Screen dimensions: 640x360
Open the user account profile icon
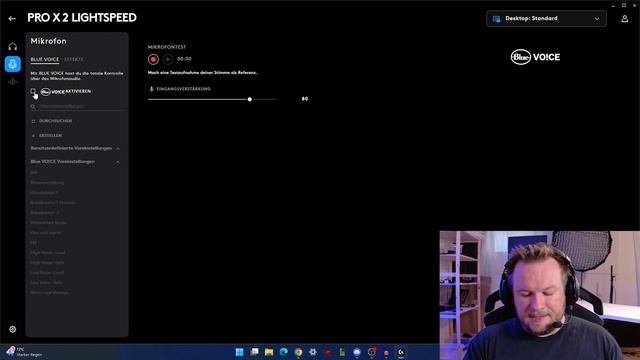[x=624, y=19]
